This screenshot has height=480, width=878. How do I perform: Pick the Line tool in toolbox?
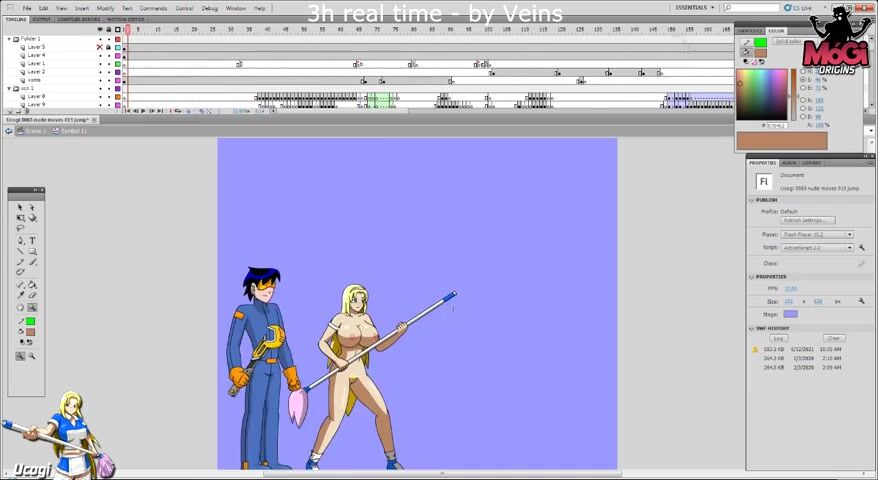pos(20,251)
